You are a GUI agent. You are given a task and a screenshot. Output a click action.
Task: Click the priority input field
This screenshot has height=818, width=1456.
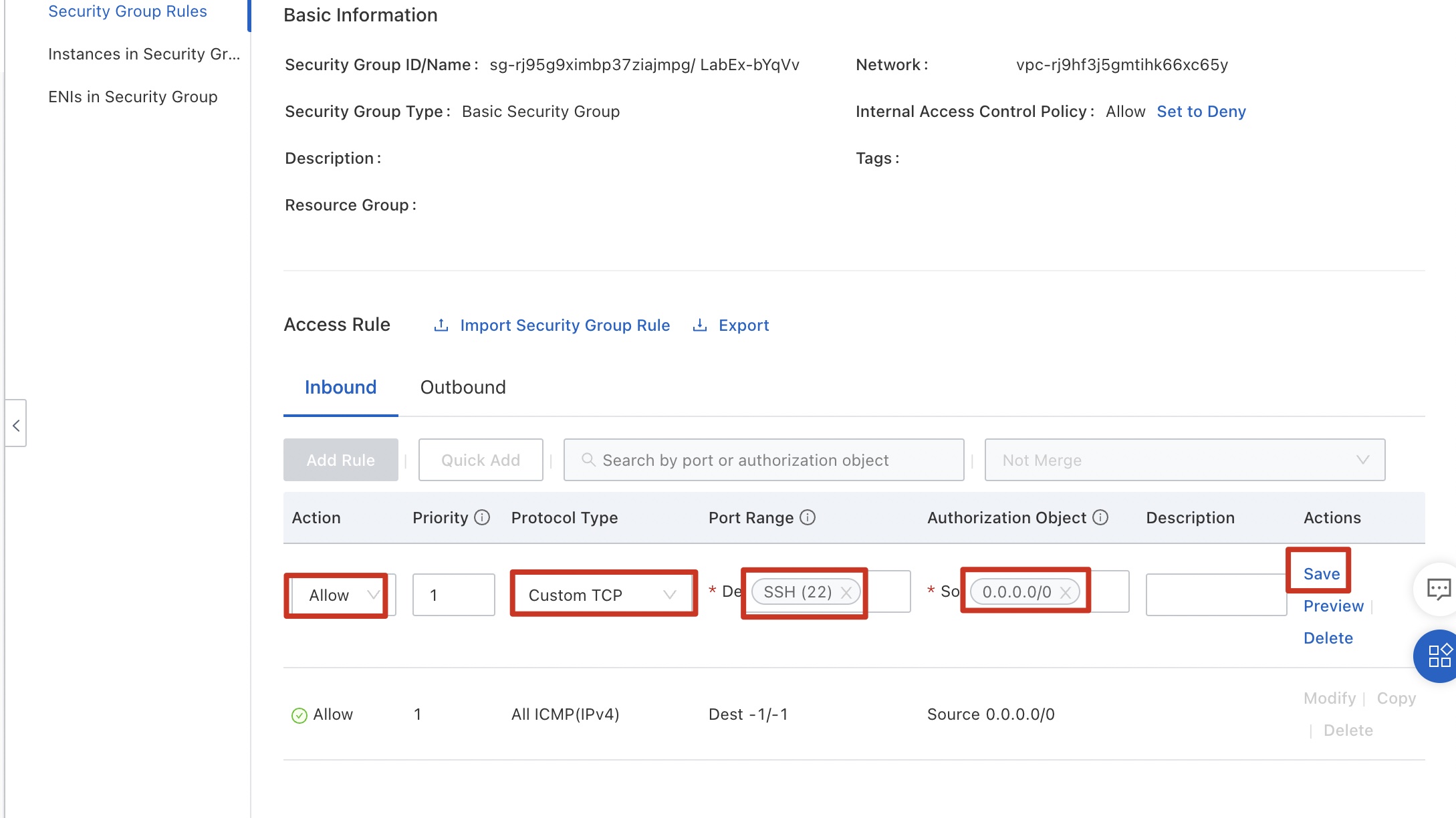[454, 595]
